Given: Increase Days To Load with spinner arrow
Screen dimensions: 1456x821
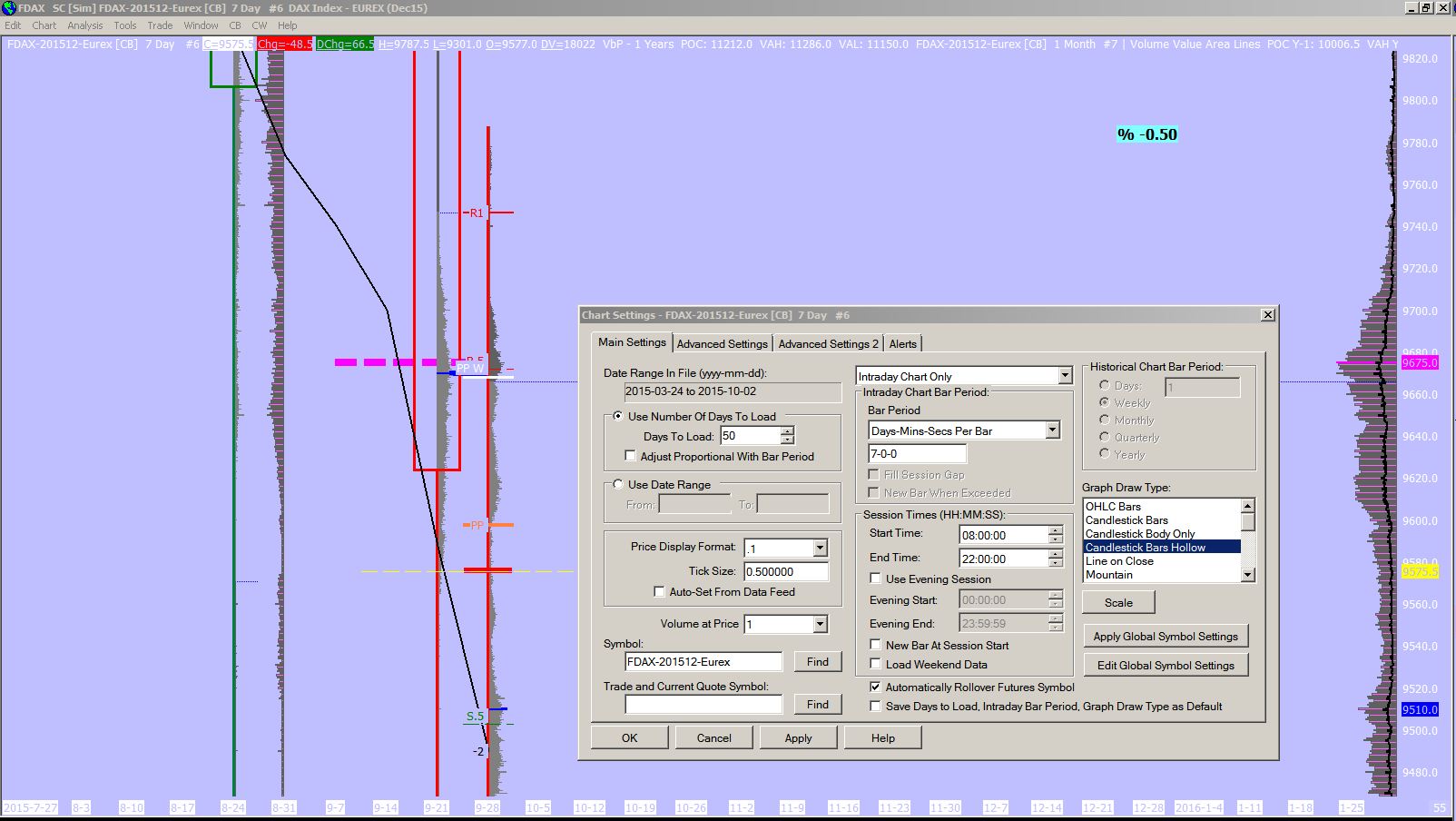Looking at the screenshot, I should tap(787, 431).
